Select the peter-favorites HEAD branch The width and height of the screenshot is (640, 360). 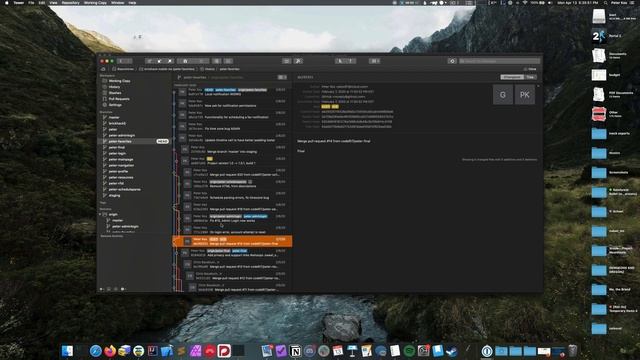135,141
